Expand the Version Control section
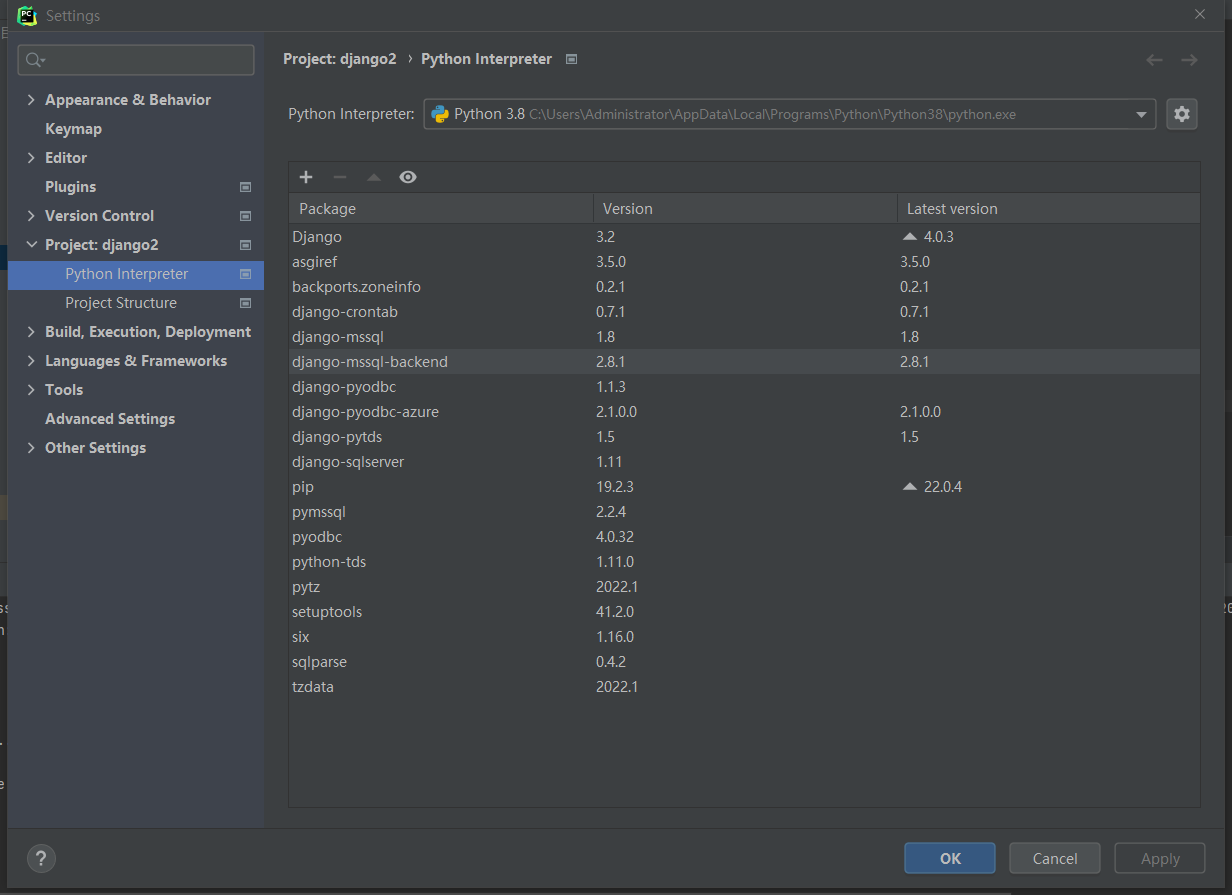This screenshot has height=895, width=1232. 31,216
